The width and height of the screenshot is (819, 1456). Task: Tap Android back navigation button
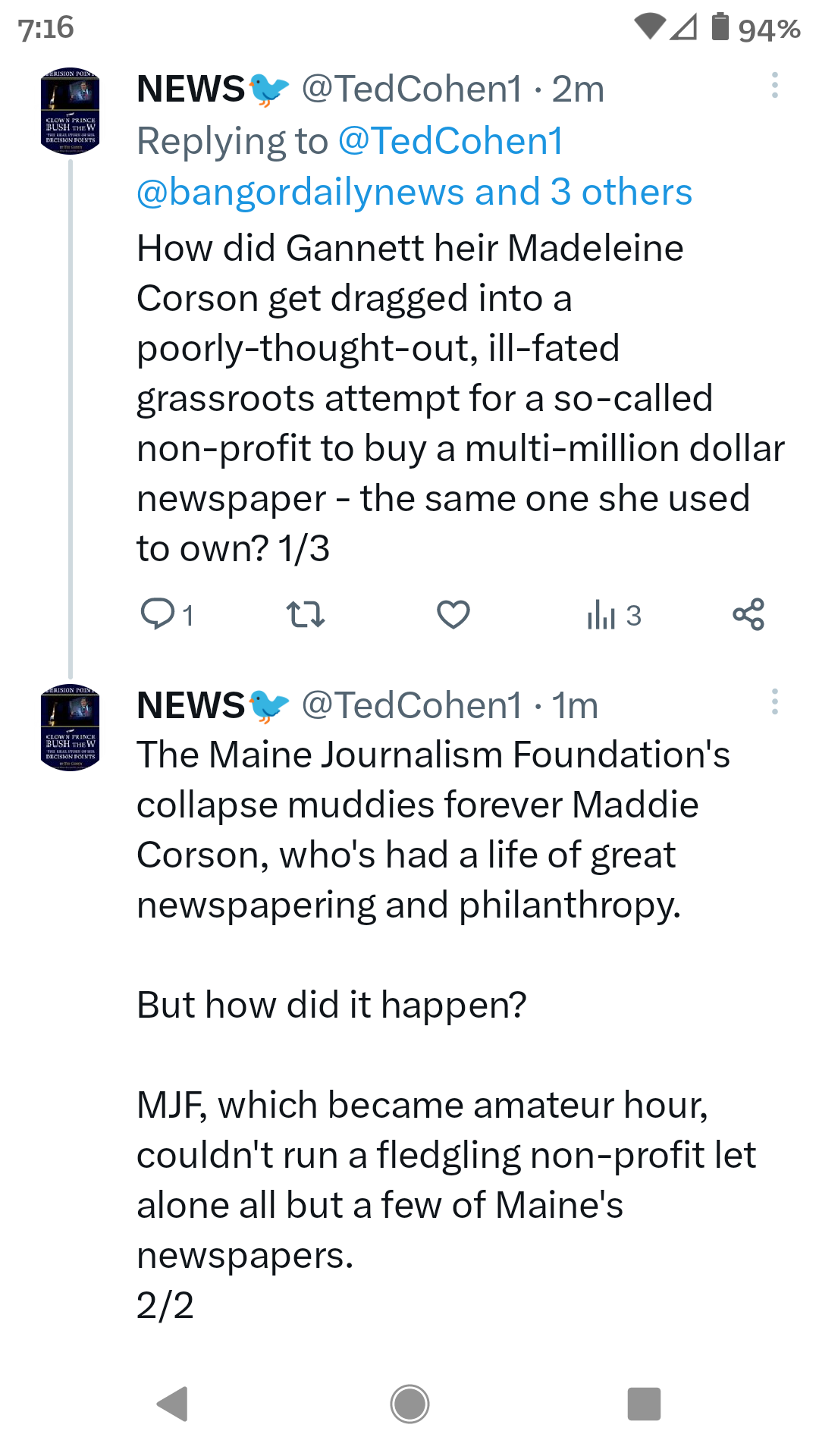click(173, 1404)
